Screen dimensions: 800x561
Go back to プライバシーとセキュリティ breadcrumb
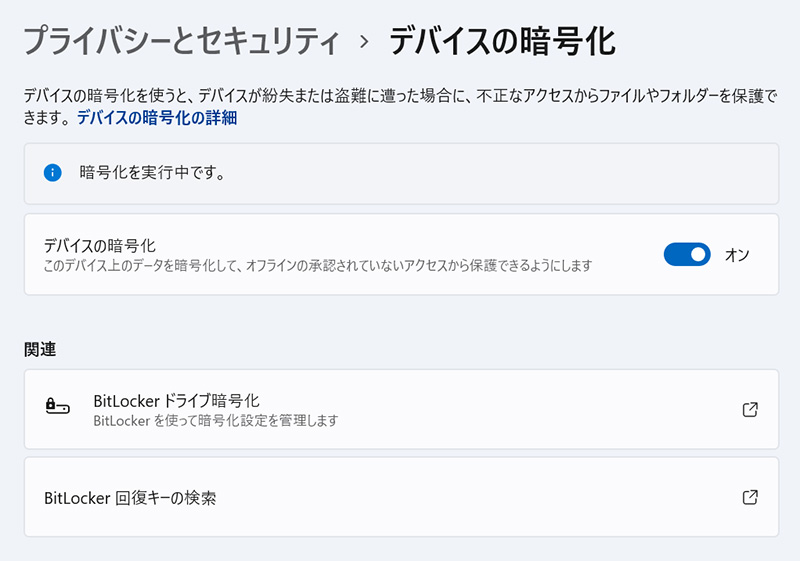(x=181, y=42)
